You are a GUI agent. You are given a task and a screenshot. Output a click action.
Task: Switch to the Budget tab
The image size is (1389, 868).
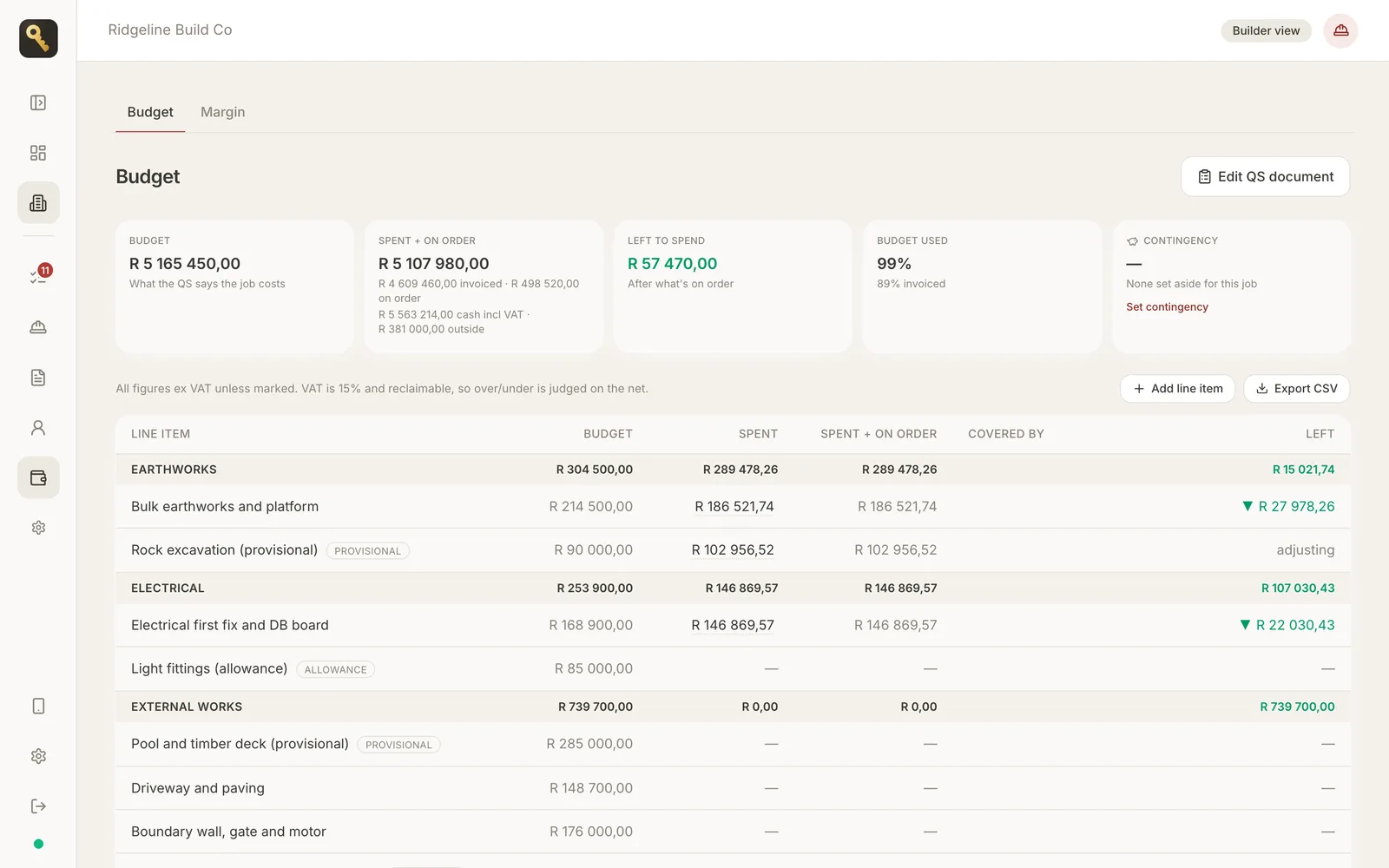[150, 112]
